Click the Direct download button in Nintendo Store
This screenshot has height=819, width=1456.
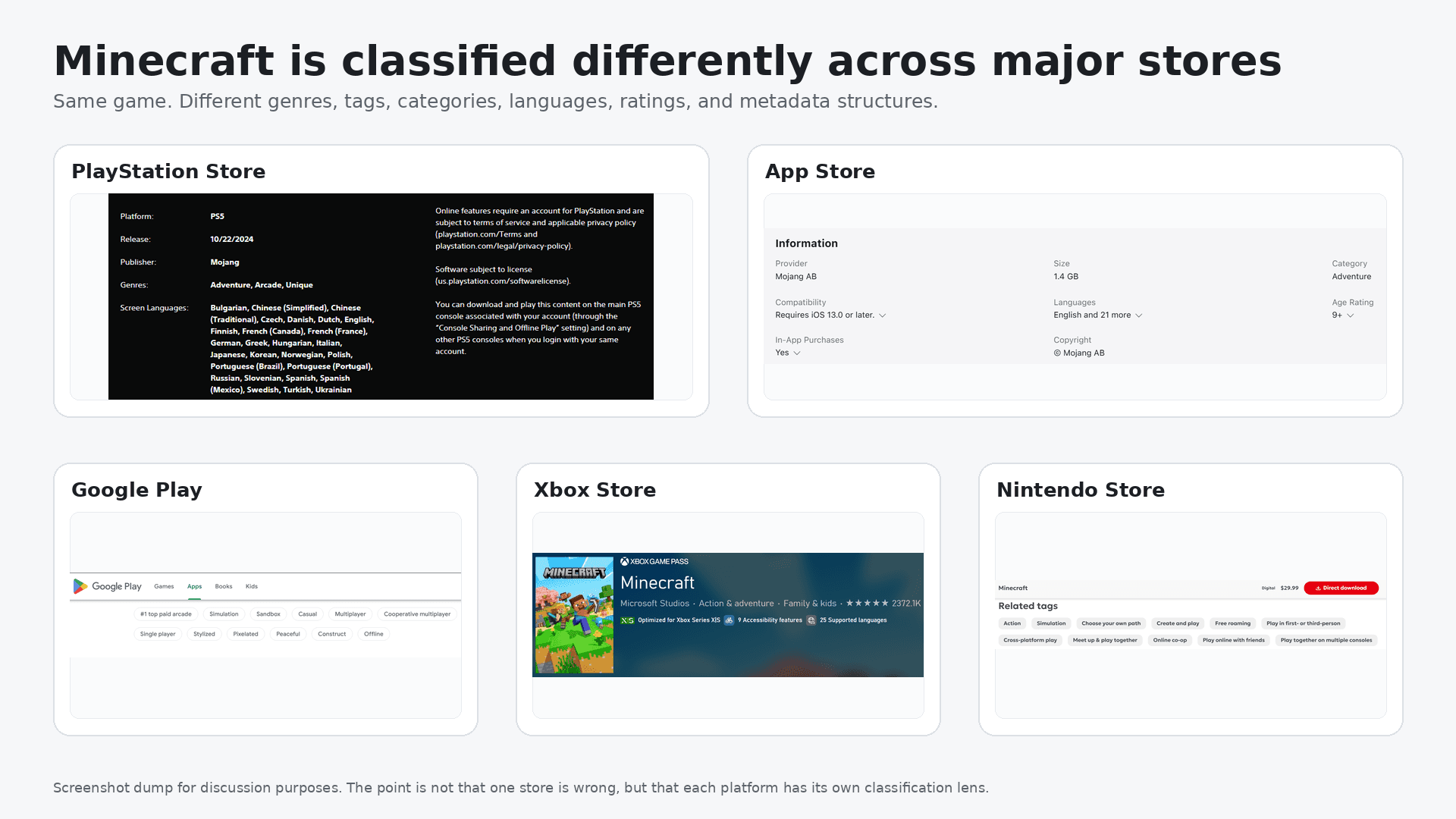coord(1341,588)
